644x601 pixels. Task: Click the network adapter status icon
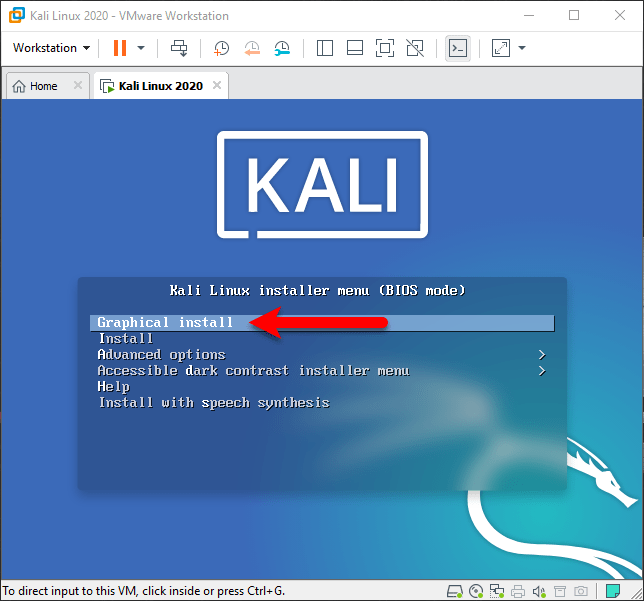click(x=497, y=592)
